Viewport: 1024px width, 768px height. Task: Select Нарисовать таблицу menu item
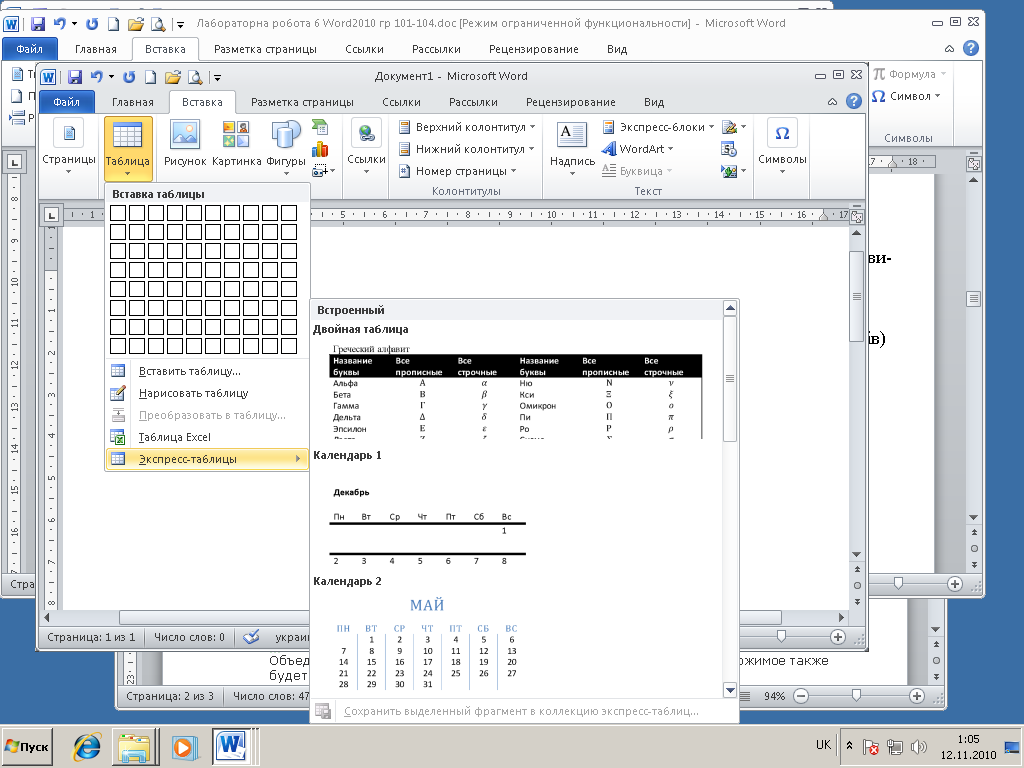[x=206, y=393]
